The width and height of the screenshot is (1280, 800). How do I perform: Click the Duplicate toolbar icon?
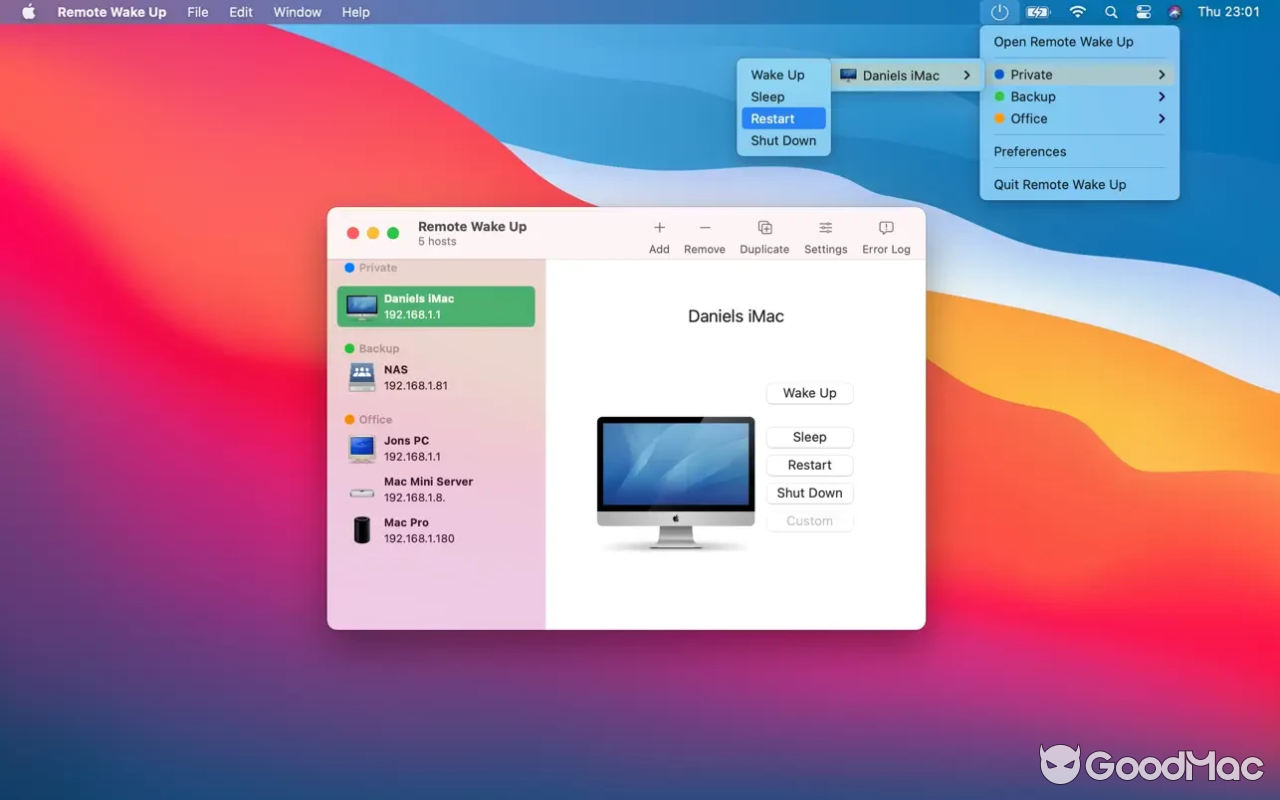tap(765, 229)
